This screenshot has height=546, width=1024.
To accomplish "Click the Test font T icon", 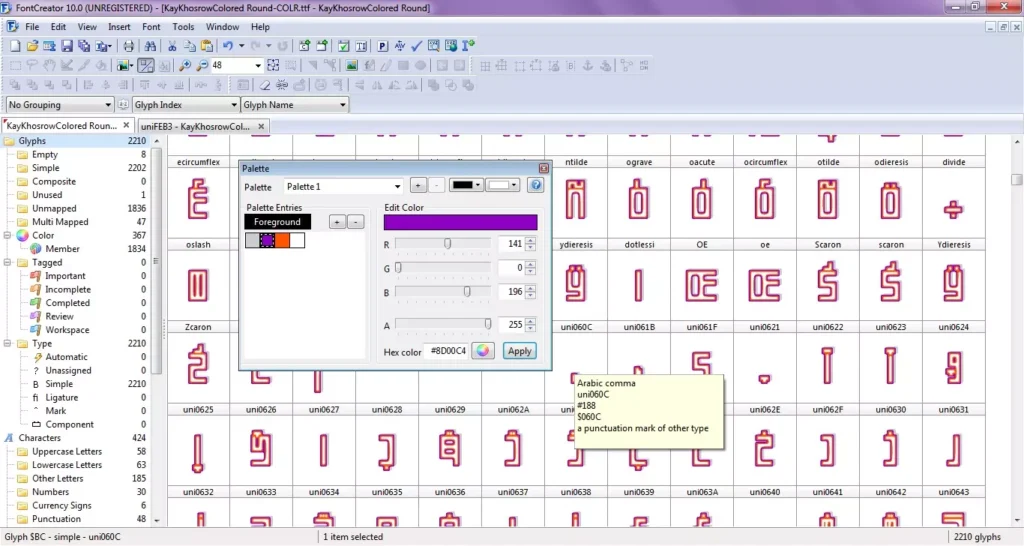I will [x=361, y=46].
